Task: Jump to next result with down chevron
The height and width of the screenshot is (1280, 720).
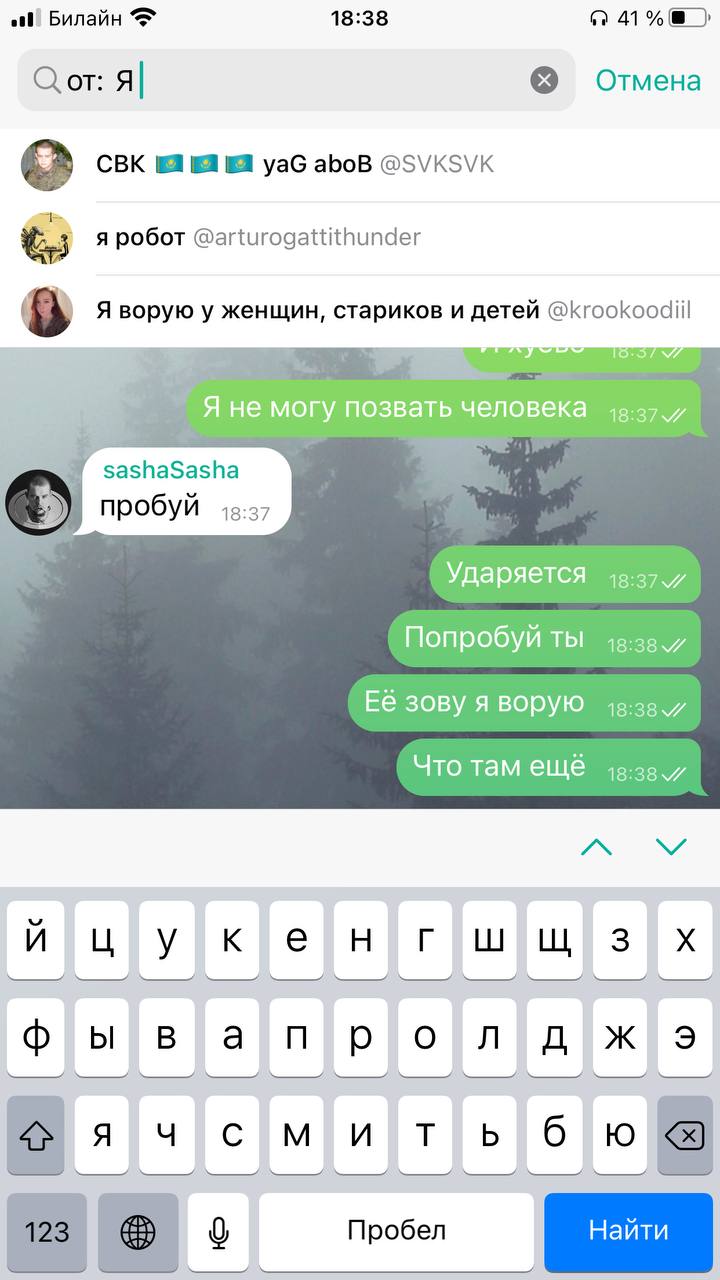Action: [x=671, y=847]
